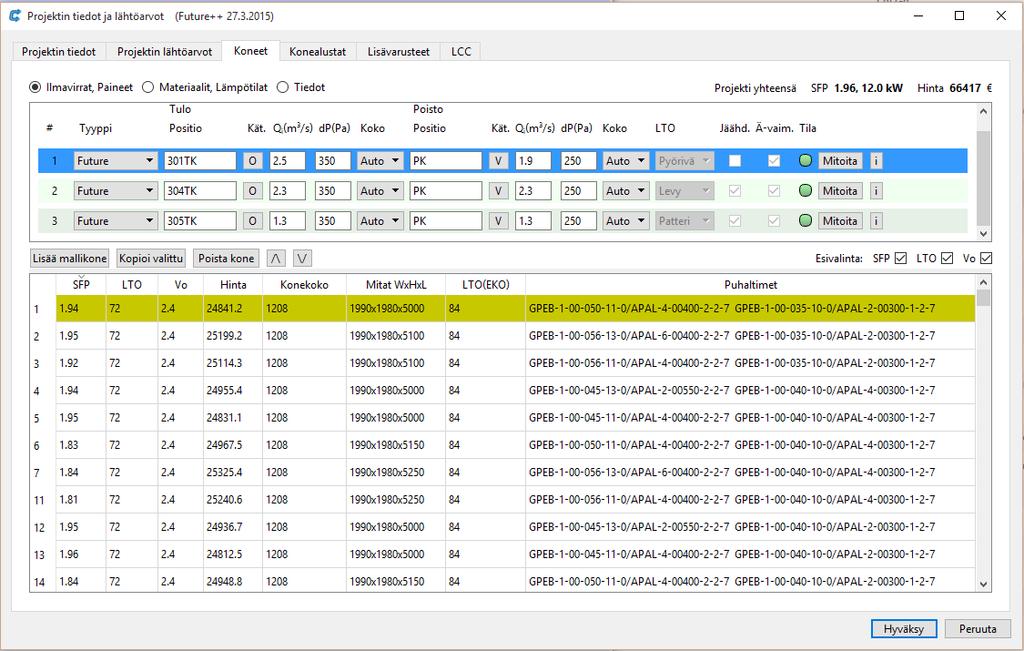Open LTO Pyörivä dropdown
Image resolution: width=1024 pixels, height=651 pixels.
click(684, 161)
